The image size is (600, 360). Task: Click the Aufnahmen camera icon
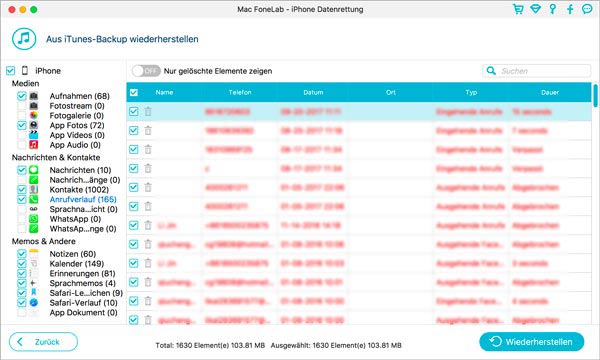pos(34,96)
